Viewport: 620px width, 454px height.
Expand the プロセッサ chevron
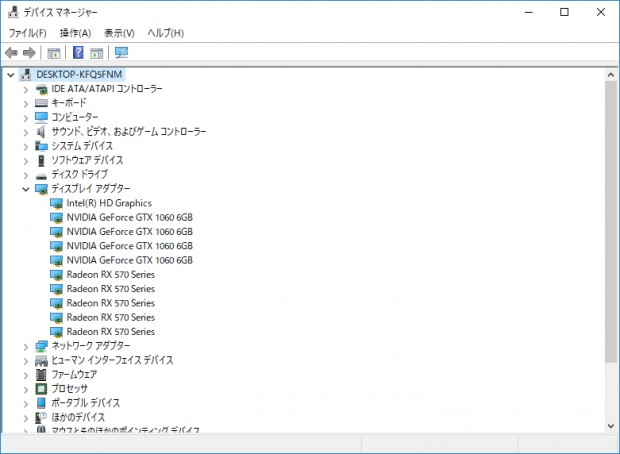[x=26, y=390]
